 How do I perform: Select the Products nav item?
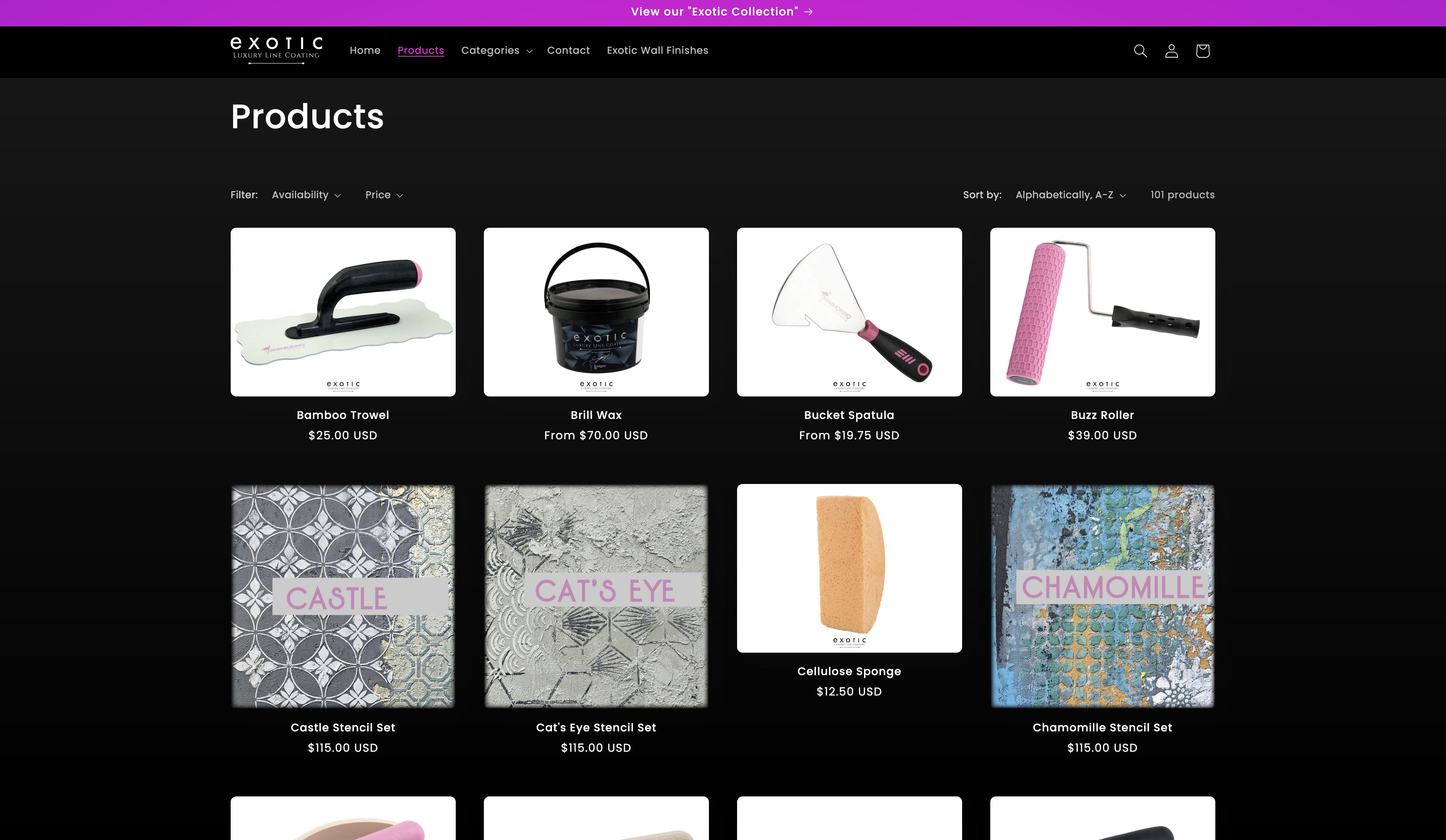point(421,51)
